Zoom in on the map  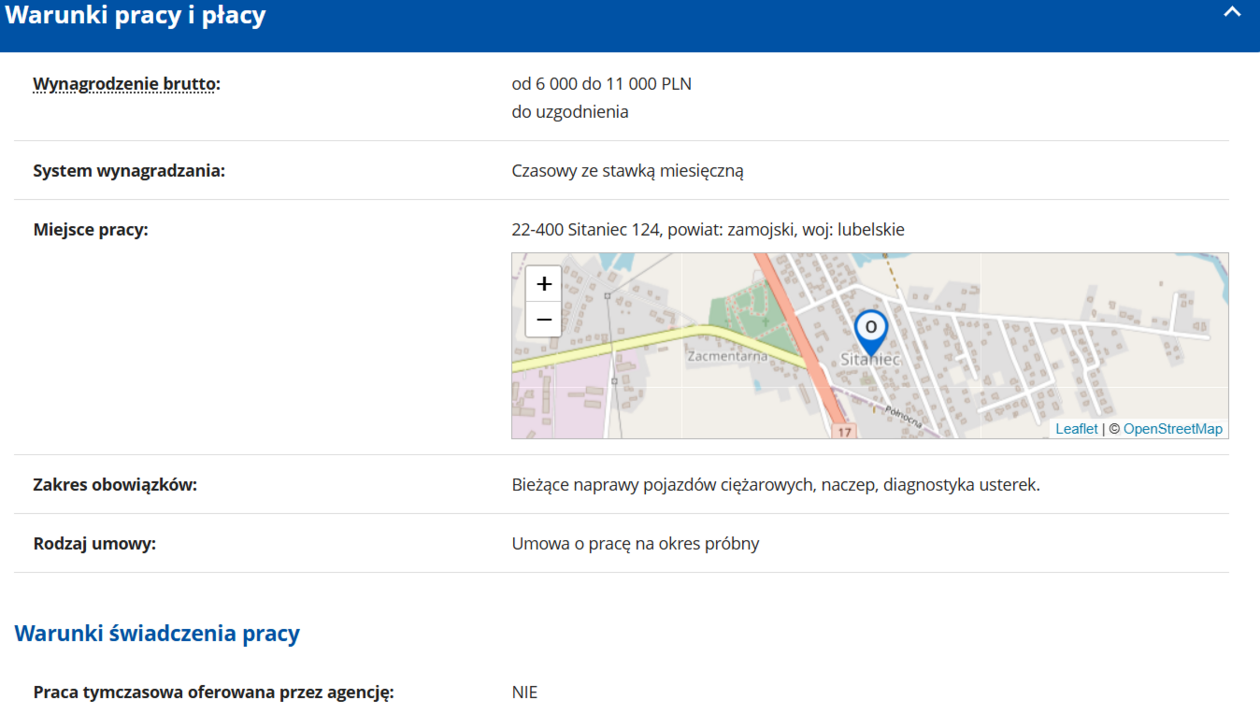[544, 284]
